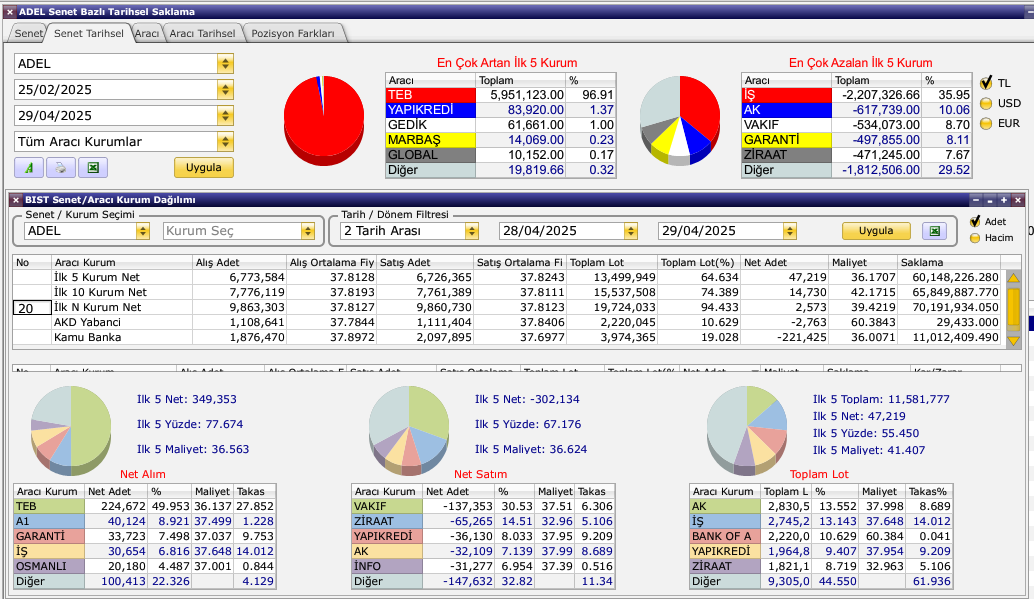Click the plus icon on BIST window title bar

pyautogui.click(x=1004, y=200)
